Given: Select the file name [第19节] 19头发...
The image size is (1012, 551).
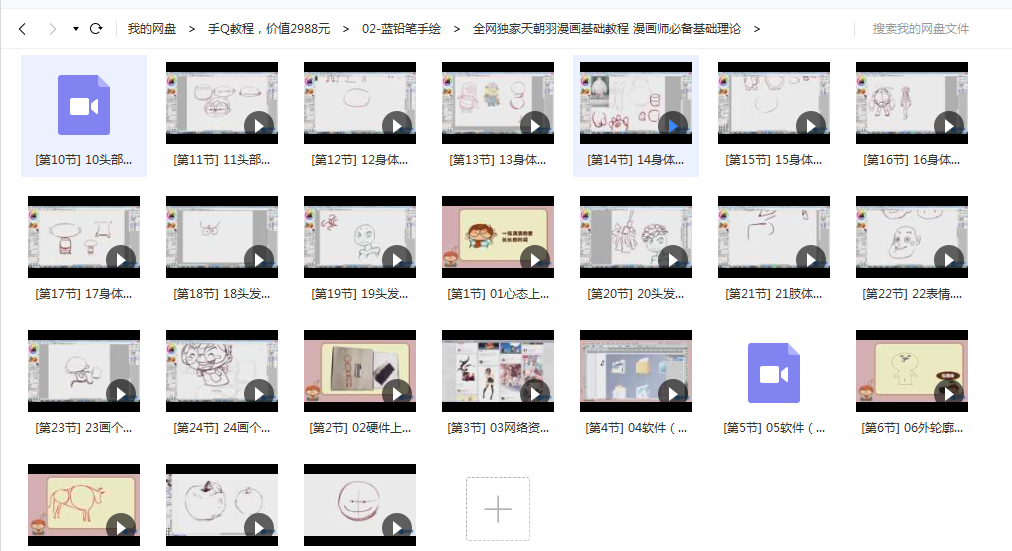Looking at the screenshot, I should click(x=360, y=294).
